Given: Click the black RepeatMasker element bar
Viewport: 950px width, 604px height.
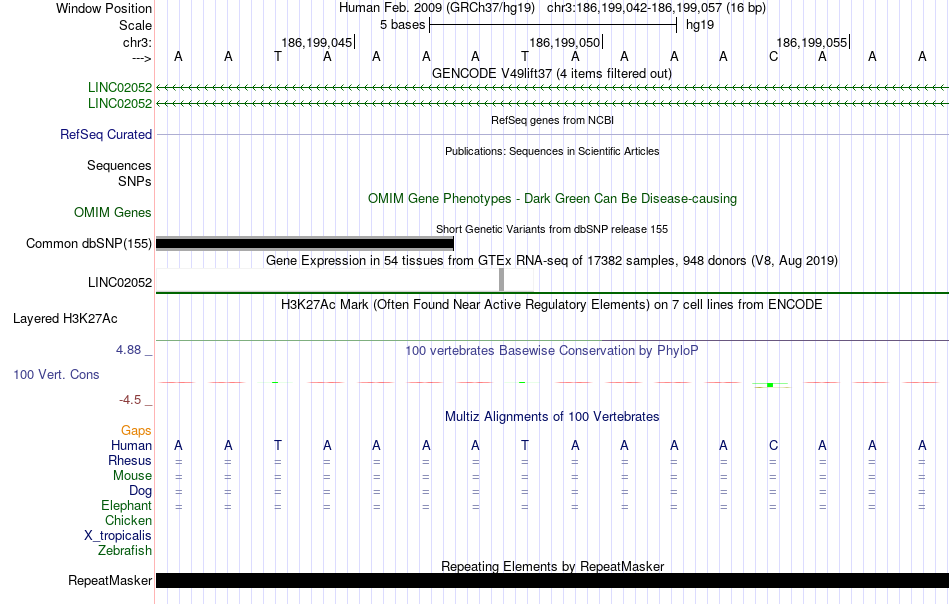Looking at the screenshot, I should (x=553, y=580).
